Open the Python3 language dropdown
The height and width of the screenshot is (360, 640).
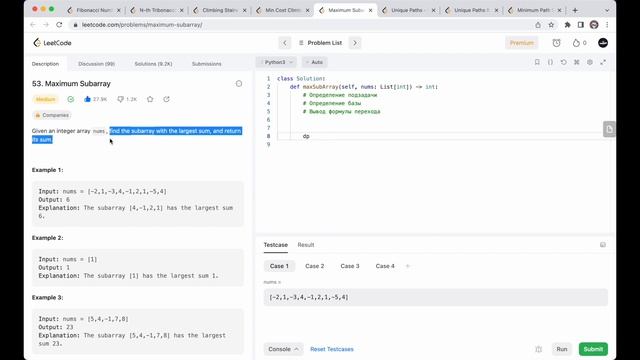pyautogui.click(x=276, y=62)
